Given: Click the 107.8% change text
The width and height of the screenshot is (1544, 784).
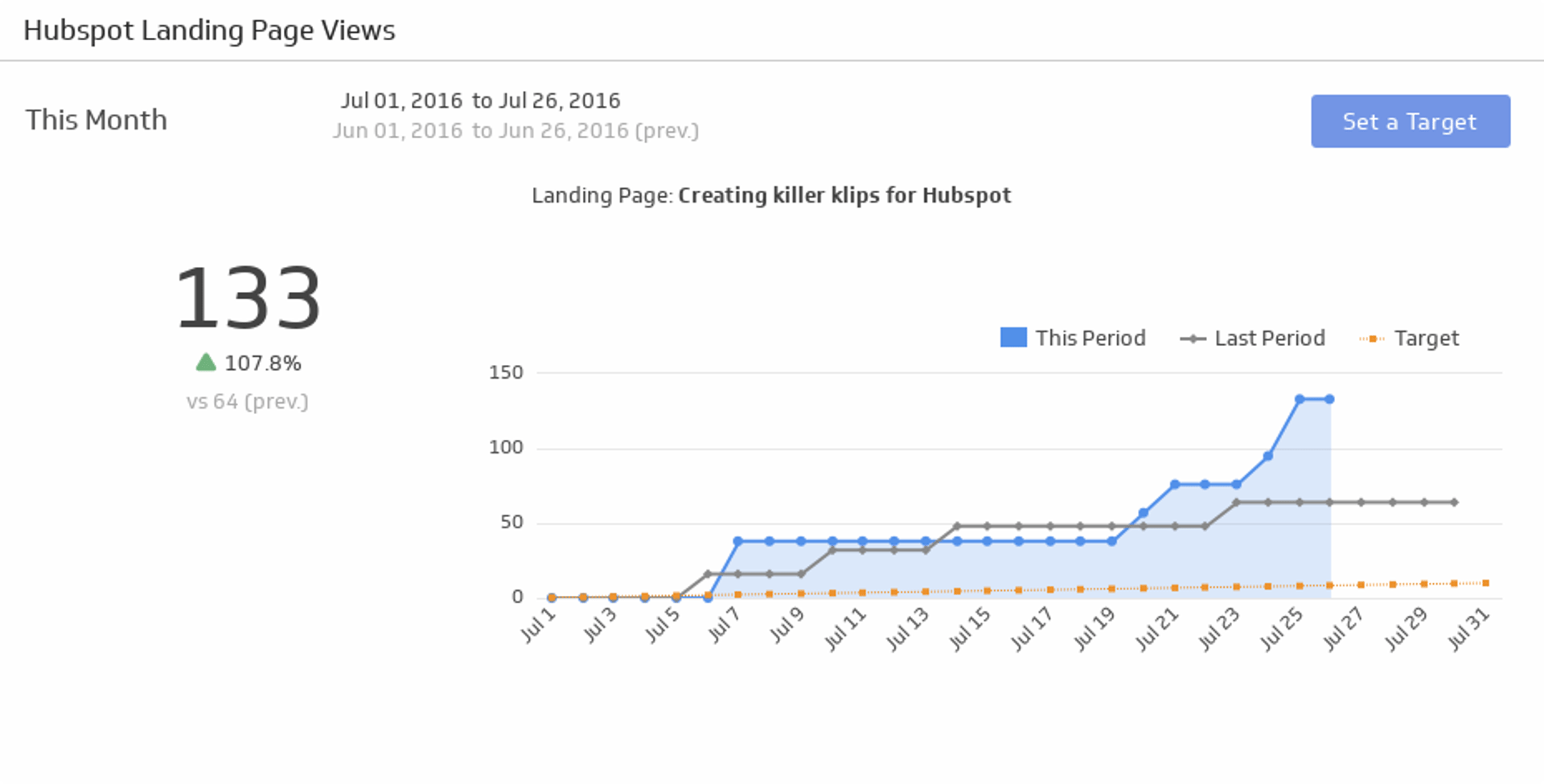Looking at the screenshot, I should [x=263, y=363].
